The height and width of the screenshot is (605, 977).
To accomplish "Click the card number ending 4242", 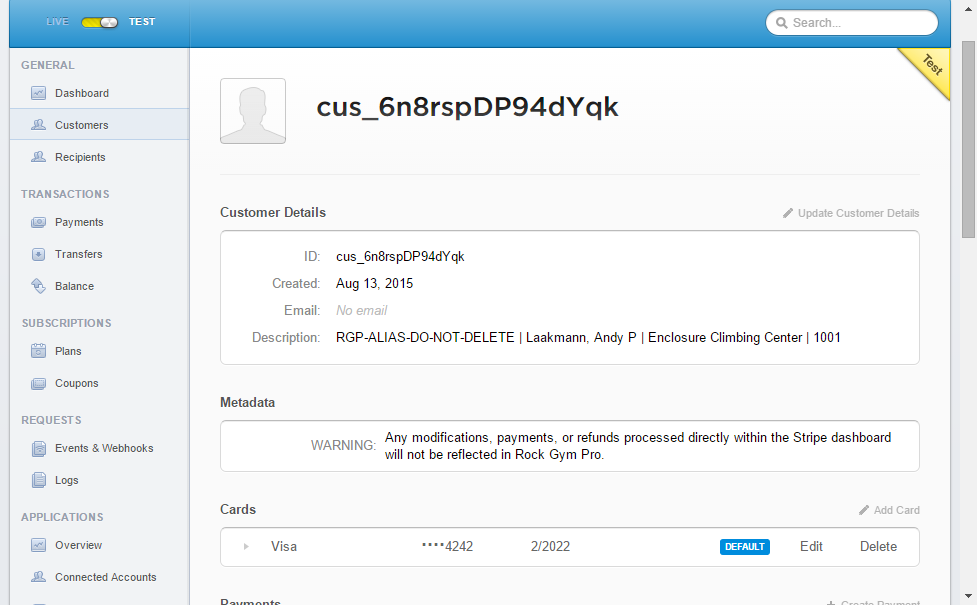I will [447, 546].
